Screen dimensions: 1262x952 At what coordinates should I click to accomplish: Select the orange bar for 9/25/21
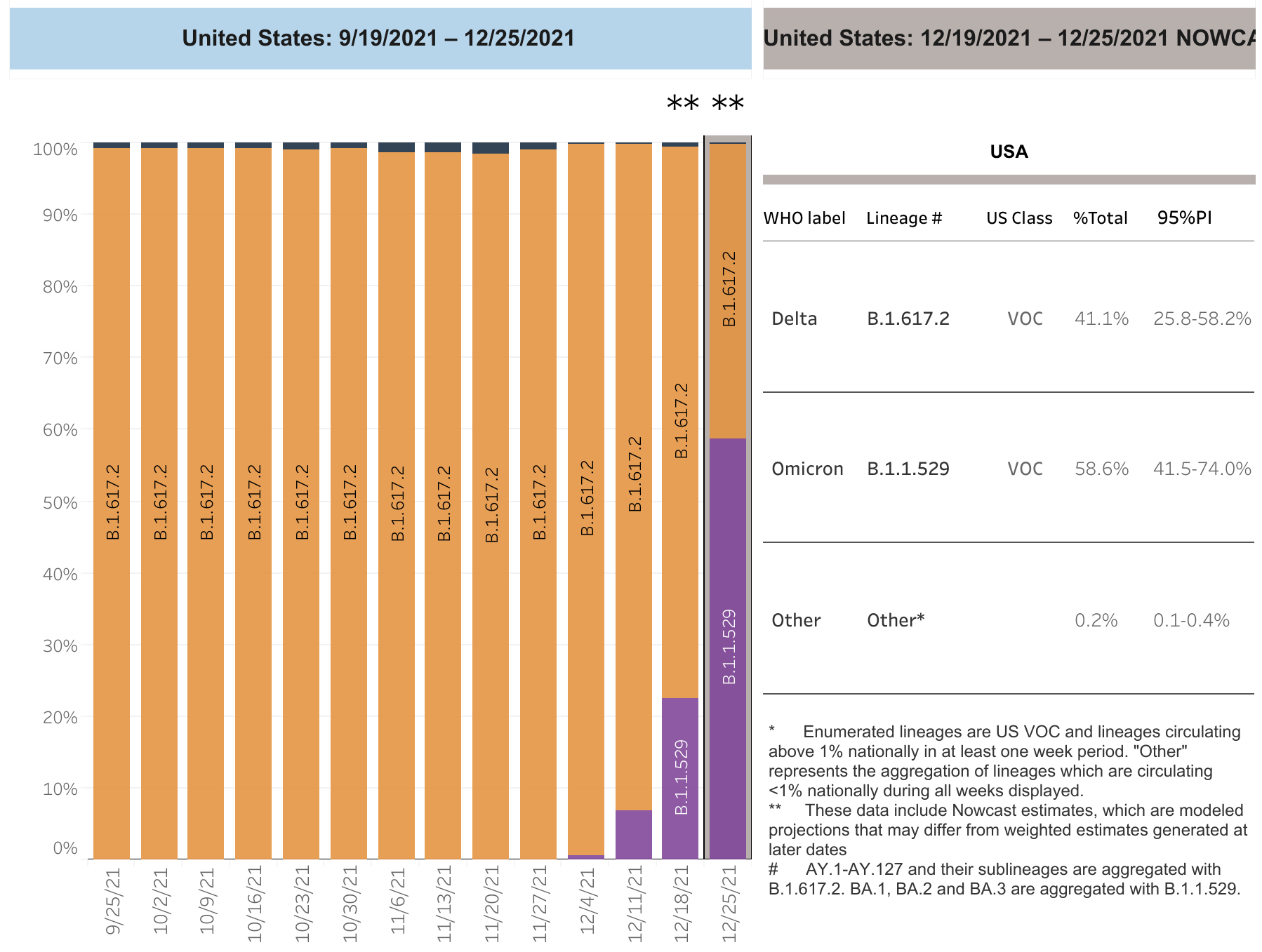click(112, 502)
